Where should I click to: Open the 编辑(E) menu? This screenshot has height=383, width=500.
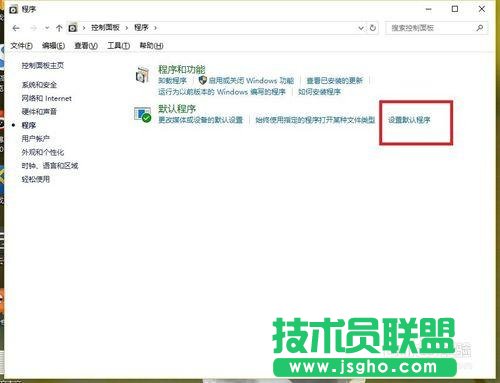click(53, 46)
